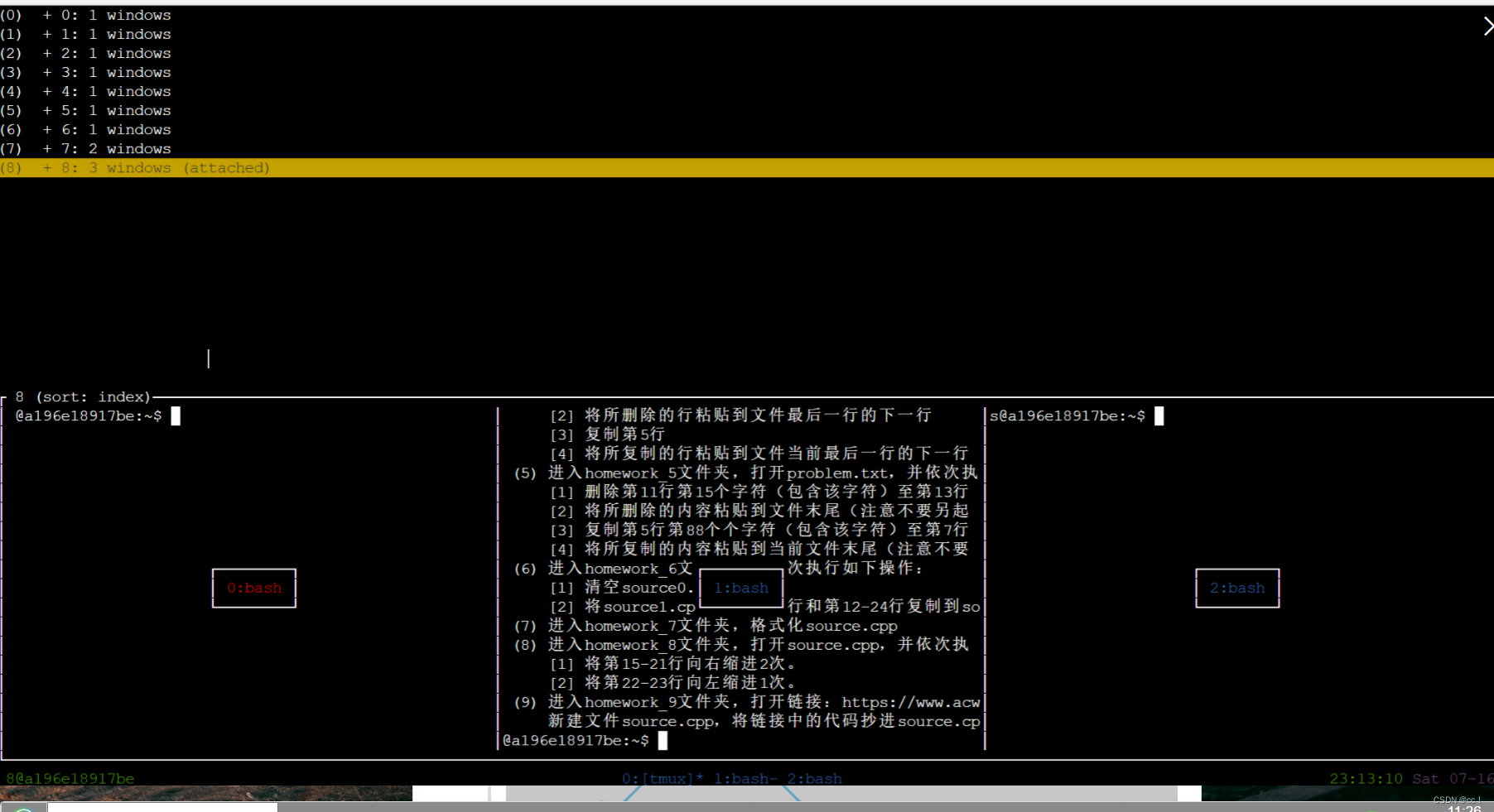Screen dimensions: 1494x812
Task: Click the shell prompt at bottom of middle pane
Action: pyautogui.click(x=576, y=740)
